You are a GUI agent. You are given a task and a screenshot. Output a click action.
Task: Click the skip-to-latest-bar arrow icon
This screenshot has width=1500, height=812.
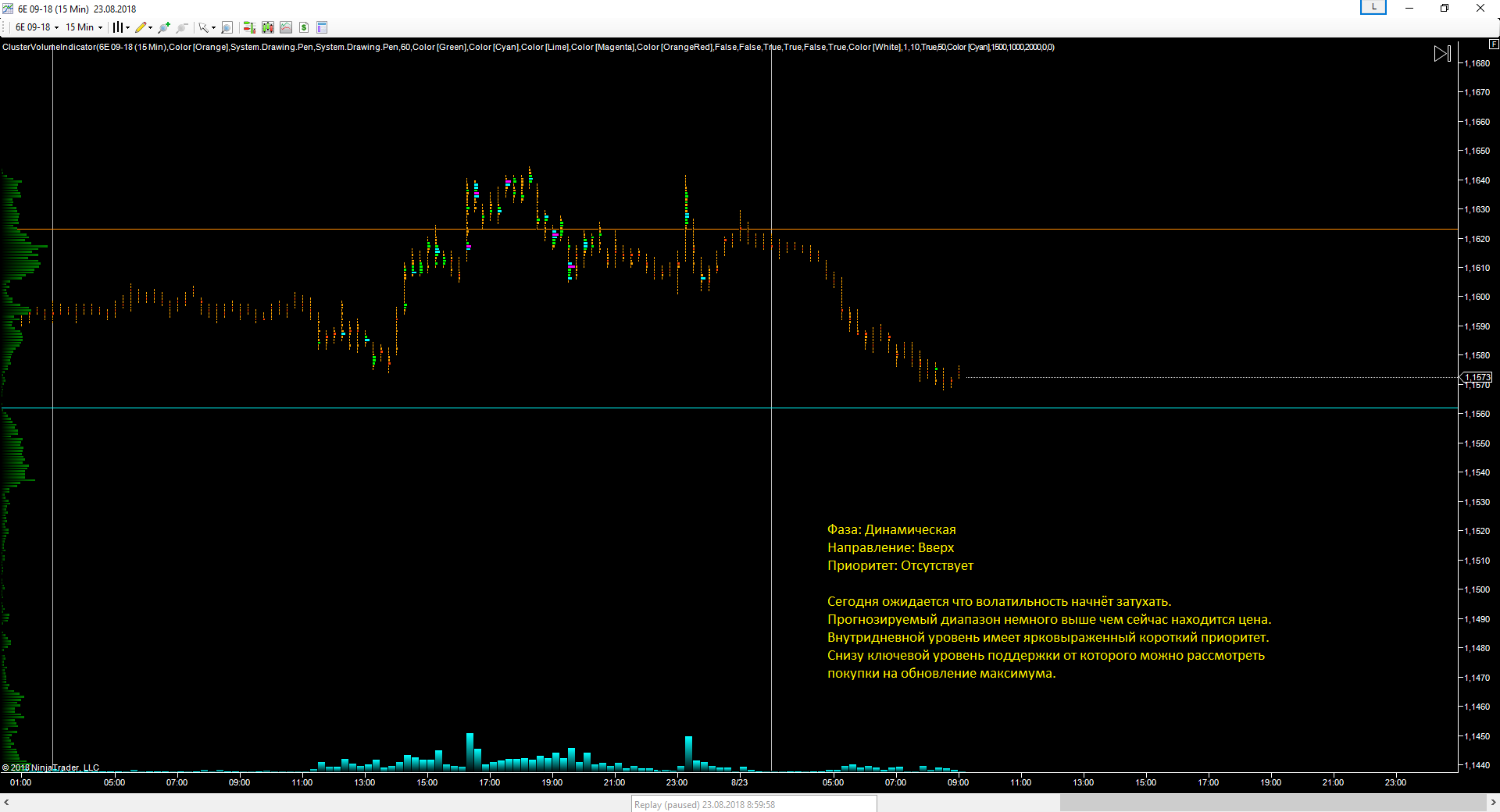point(1442,53)
